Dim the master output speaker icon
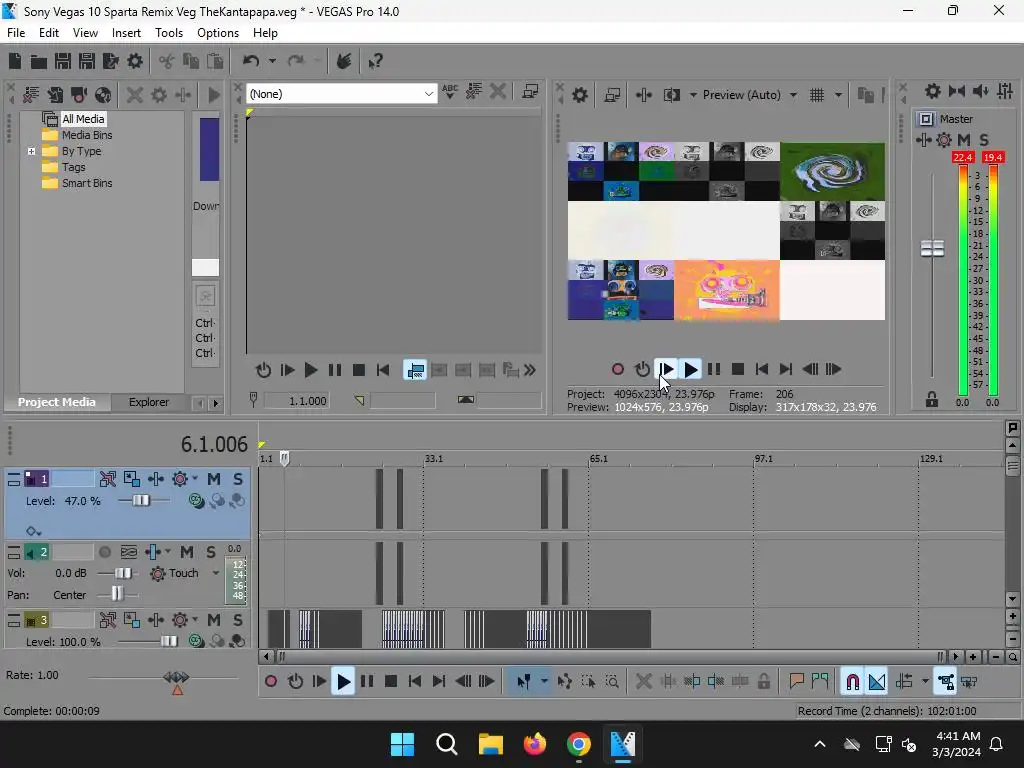1024x768 pixels. 981,91
